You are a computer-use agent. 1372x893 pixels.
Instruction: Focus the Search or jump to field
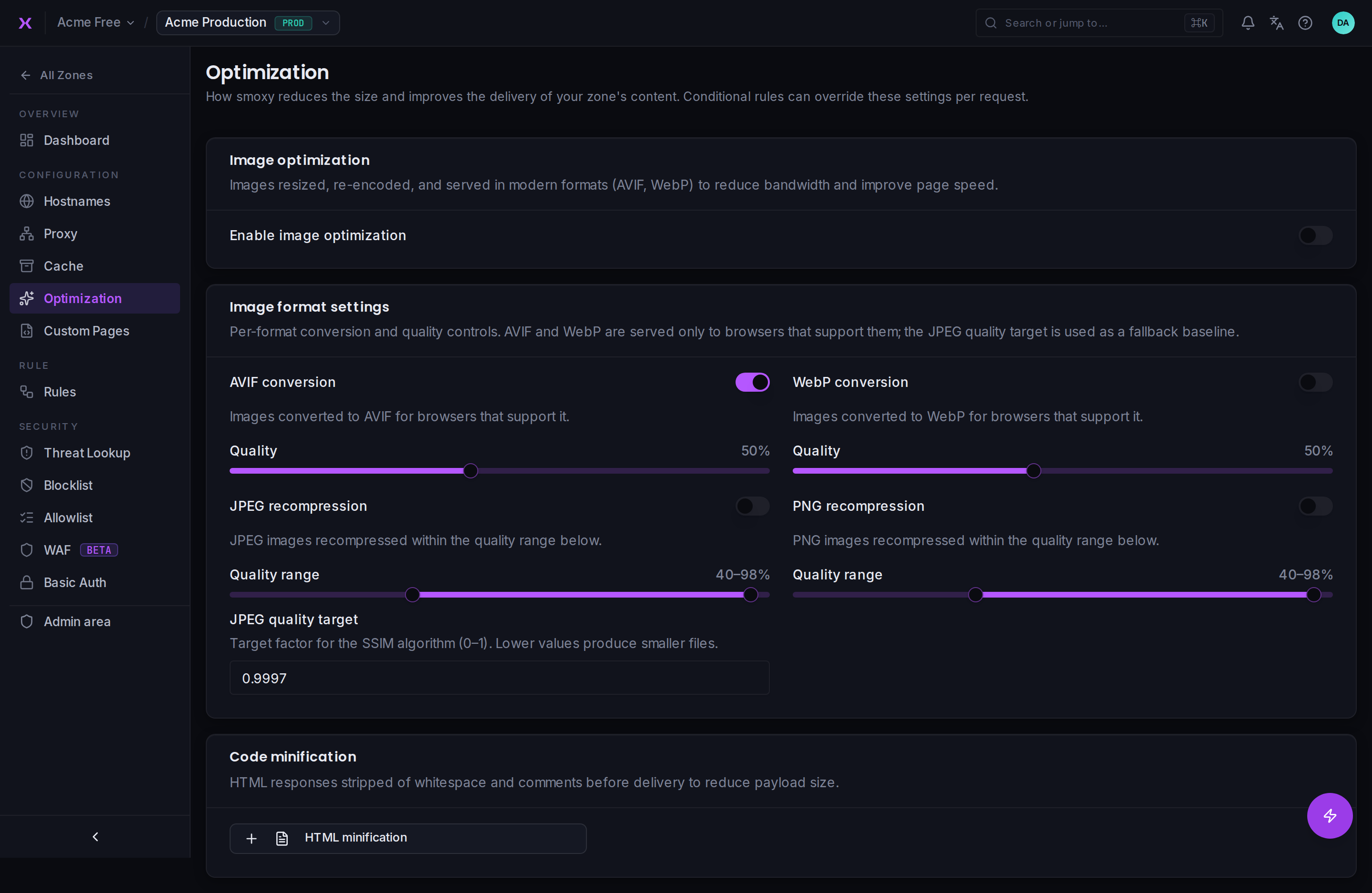coord(1099,23)
